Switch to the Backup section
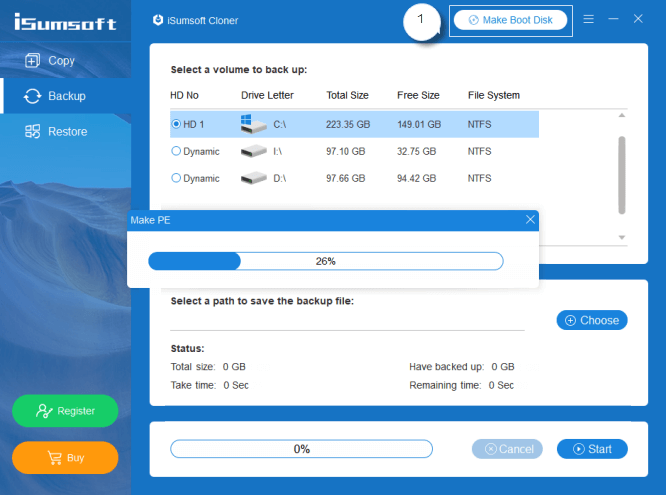The height and width of the screenshot is (495, 666). (65, 96)
